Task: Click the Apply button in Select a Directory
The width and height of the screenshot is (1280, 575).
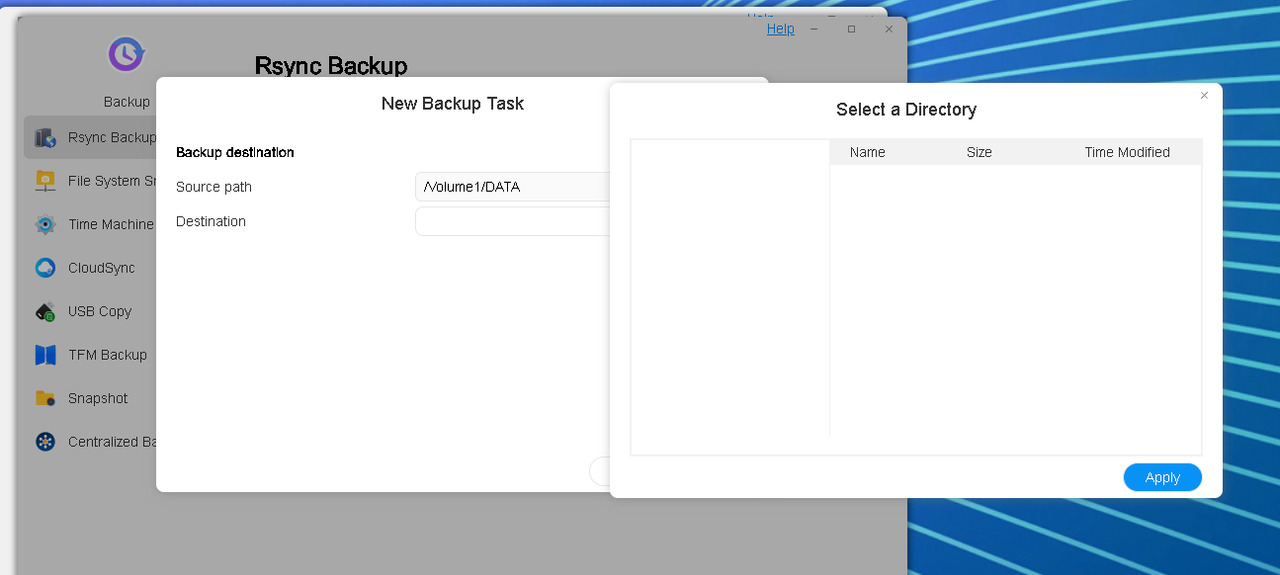Action: tap(1162, 477)
